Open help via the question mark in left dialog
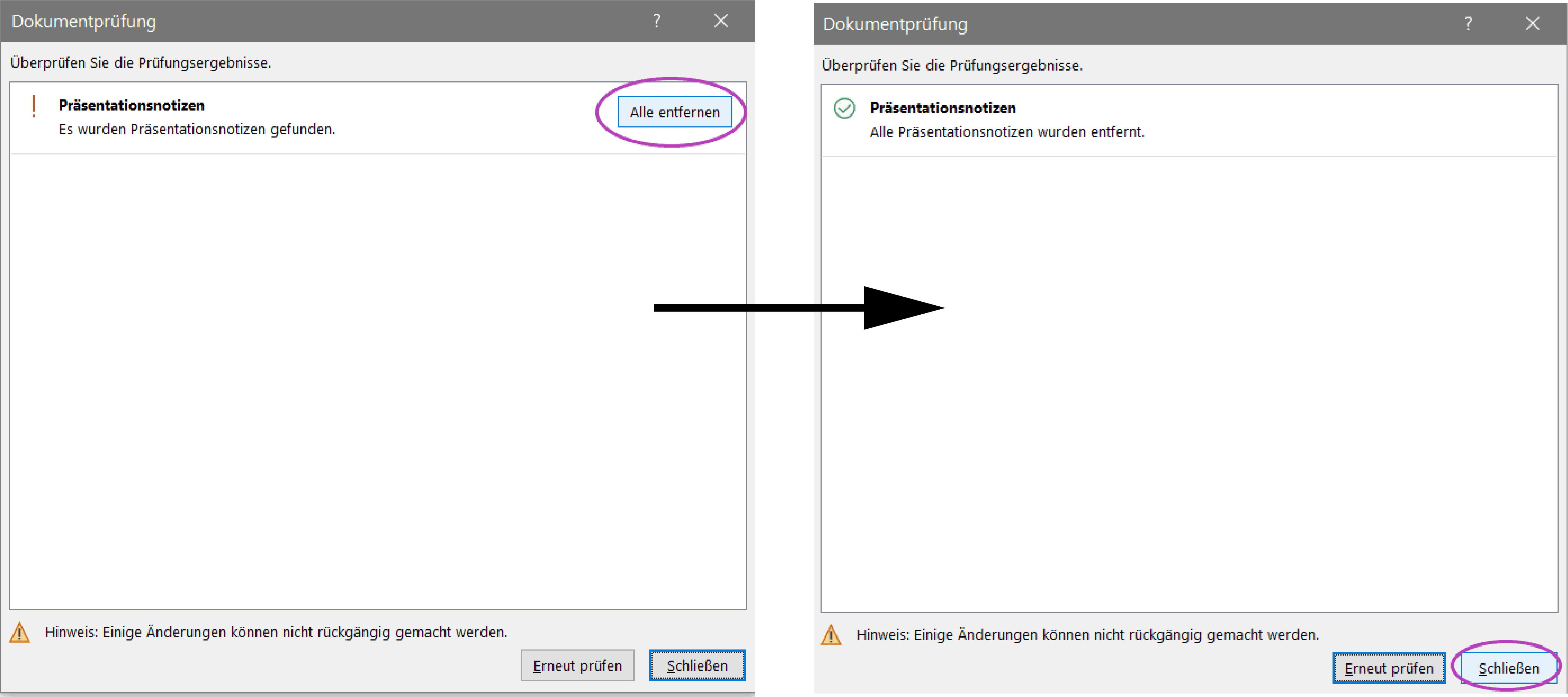 click(657, 20)
